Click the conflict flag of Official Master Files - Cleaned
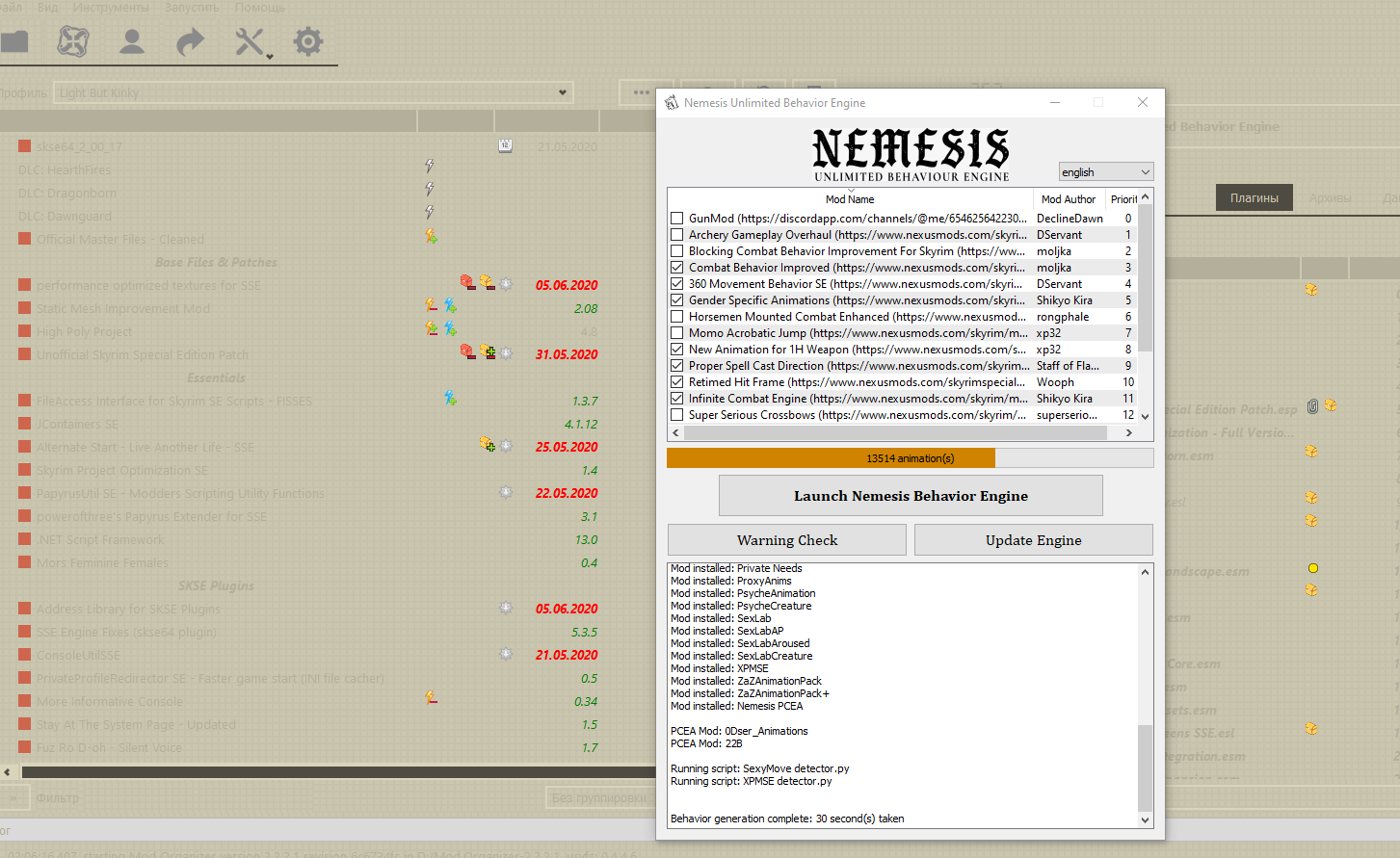 point(431,237)
